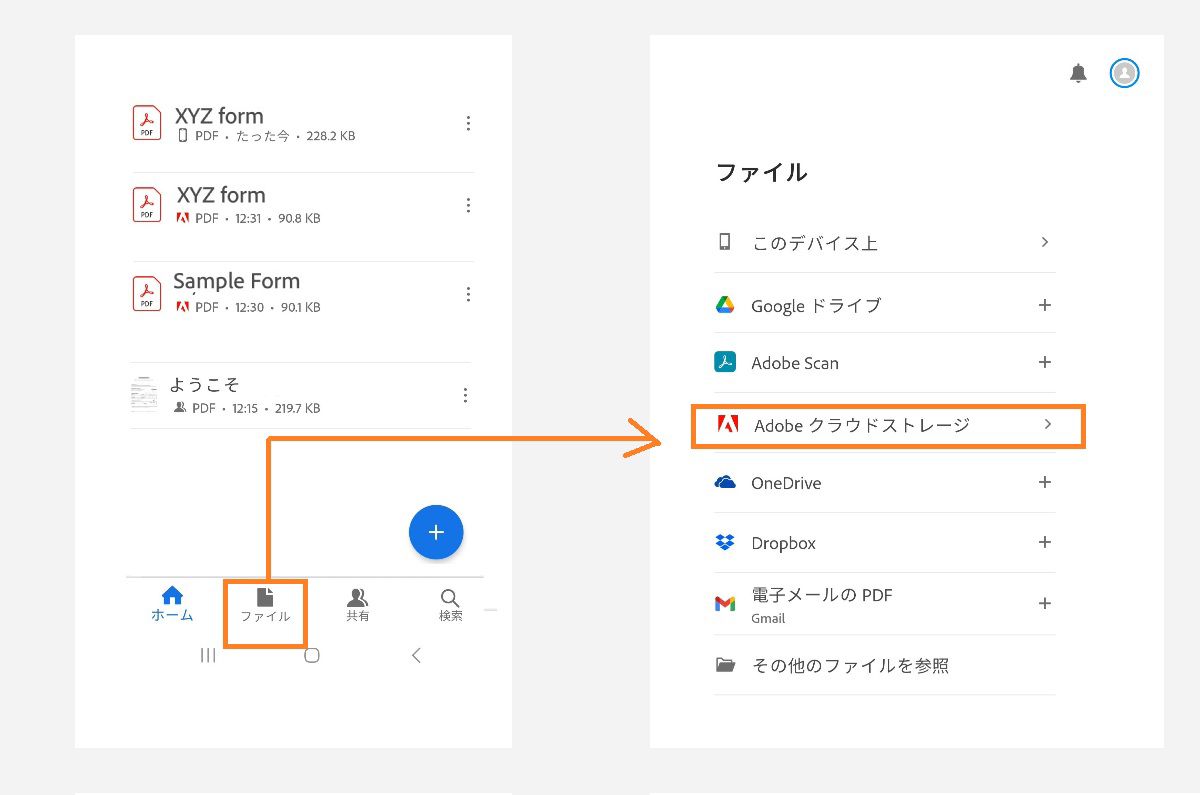Tap the ようこそ document thumbnail
Viewport: 1200px width, 795px height.
tap(144, 395)
